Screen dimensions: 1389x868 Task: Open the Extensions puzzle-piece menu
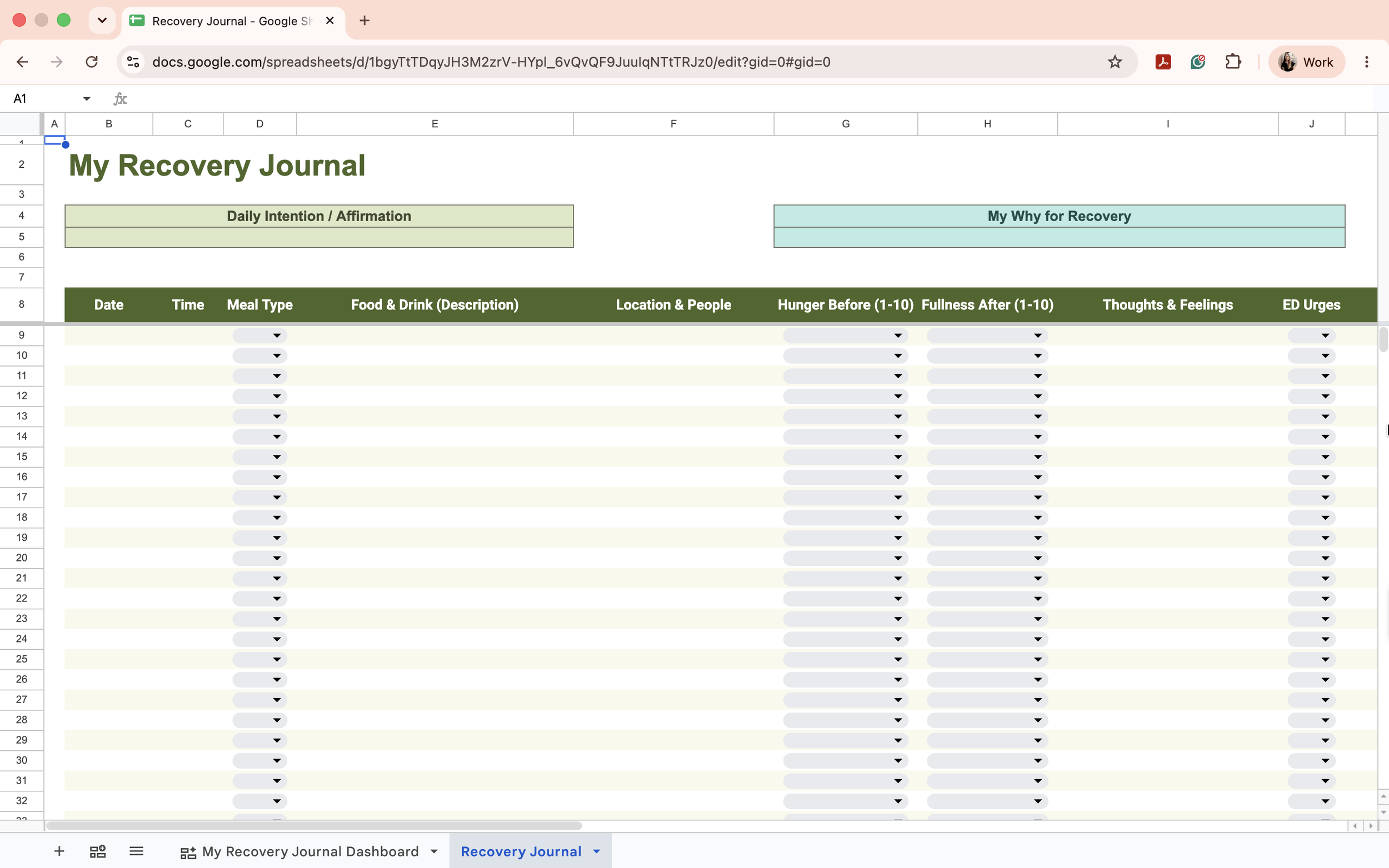(1233, 62)
